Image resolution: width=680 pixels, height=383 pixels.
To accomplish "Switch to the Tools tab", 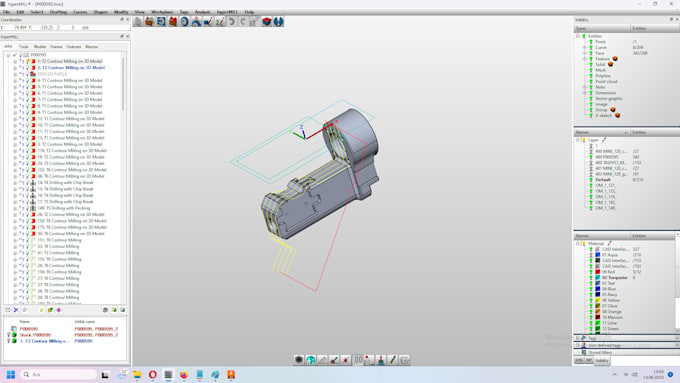I will click(24, 46).
